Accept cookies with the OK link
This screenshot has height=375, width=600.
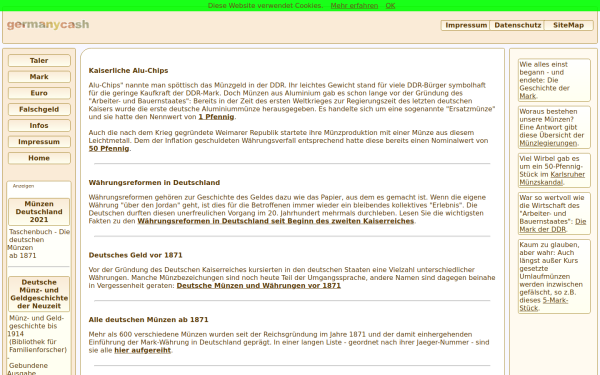pos(390,6)
